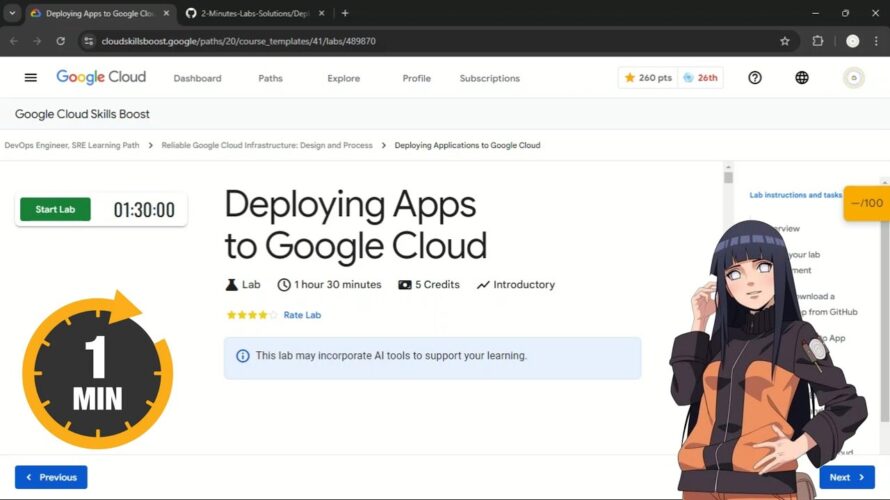Screen dimensions: 890x500
Task: Click the Google Cloud Skills Boost title
Action: (82, 114)
